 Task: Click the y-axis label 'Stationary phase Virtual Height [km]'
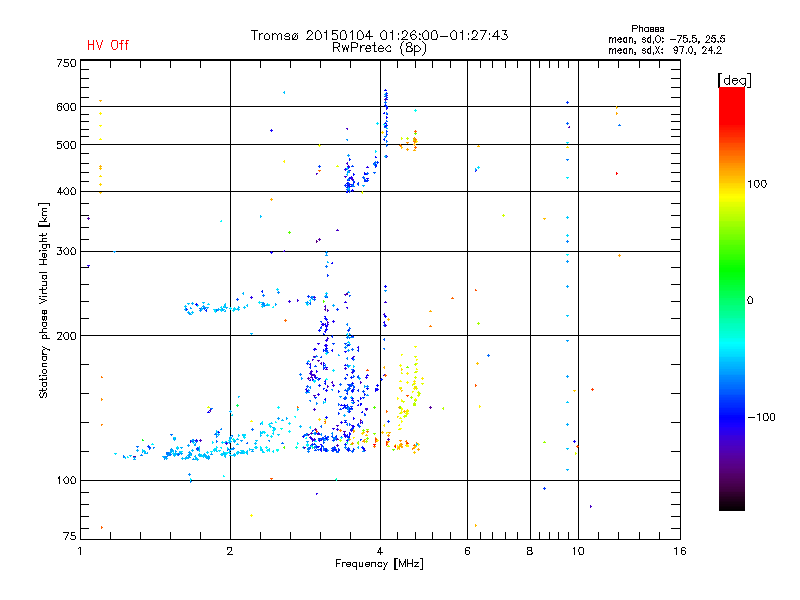pyautogui.click(x=43, y=300)
